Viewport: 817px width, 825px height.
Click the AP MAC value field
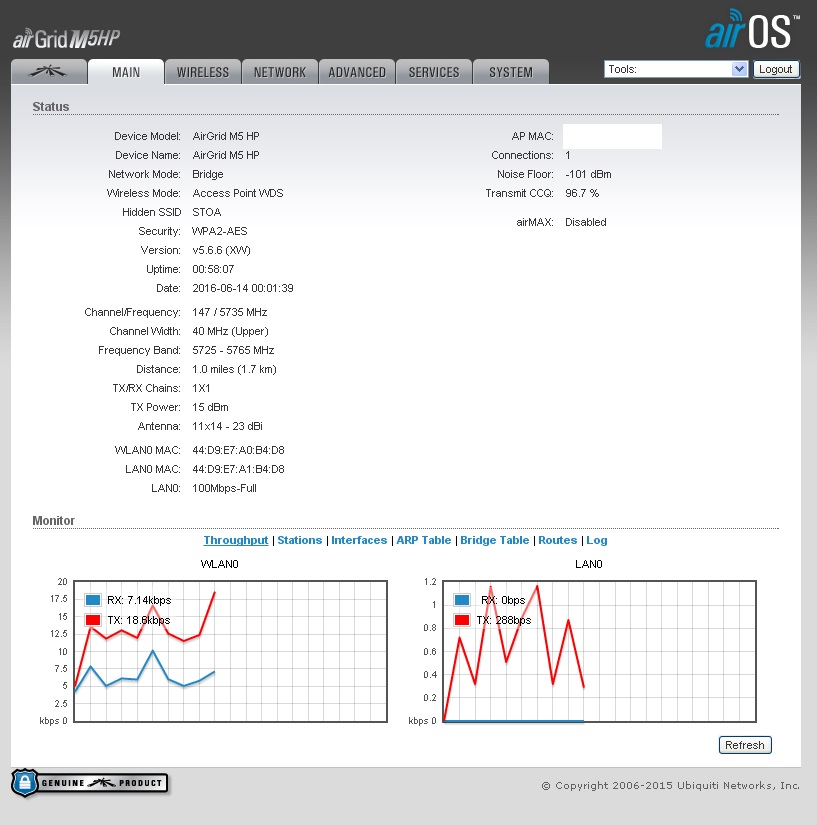[612, 136]
